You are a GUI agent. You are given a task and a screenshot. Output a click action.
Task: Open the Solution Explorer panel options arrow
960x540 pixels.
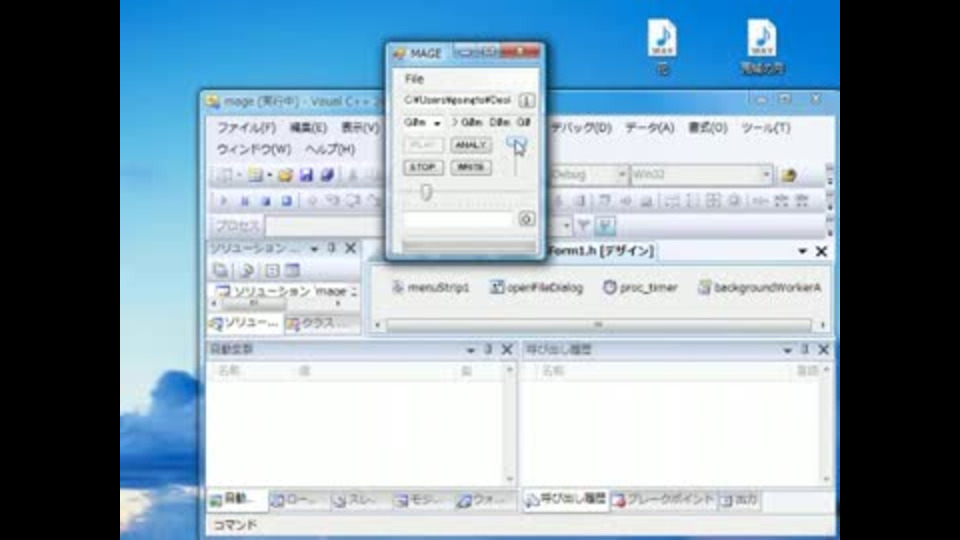(x=314, y=249)
